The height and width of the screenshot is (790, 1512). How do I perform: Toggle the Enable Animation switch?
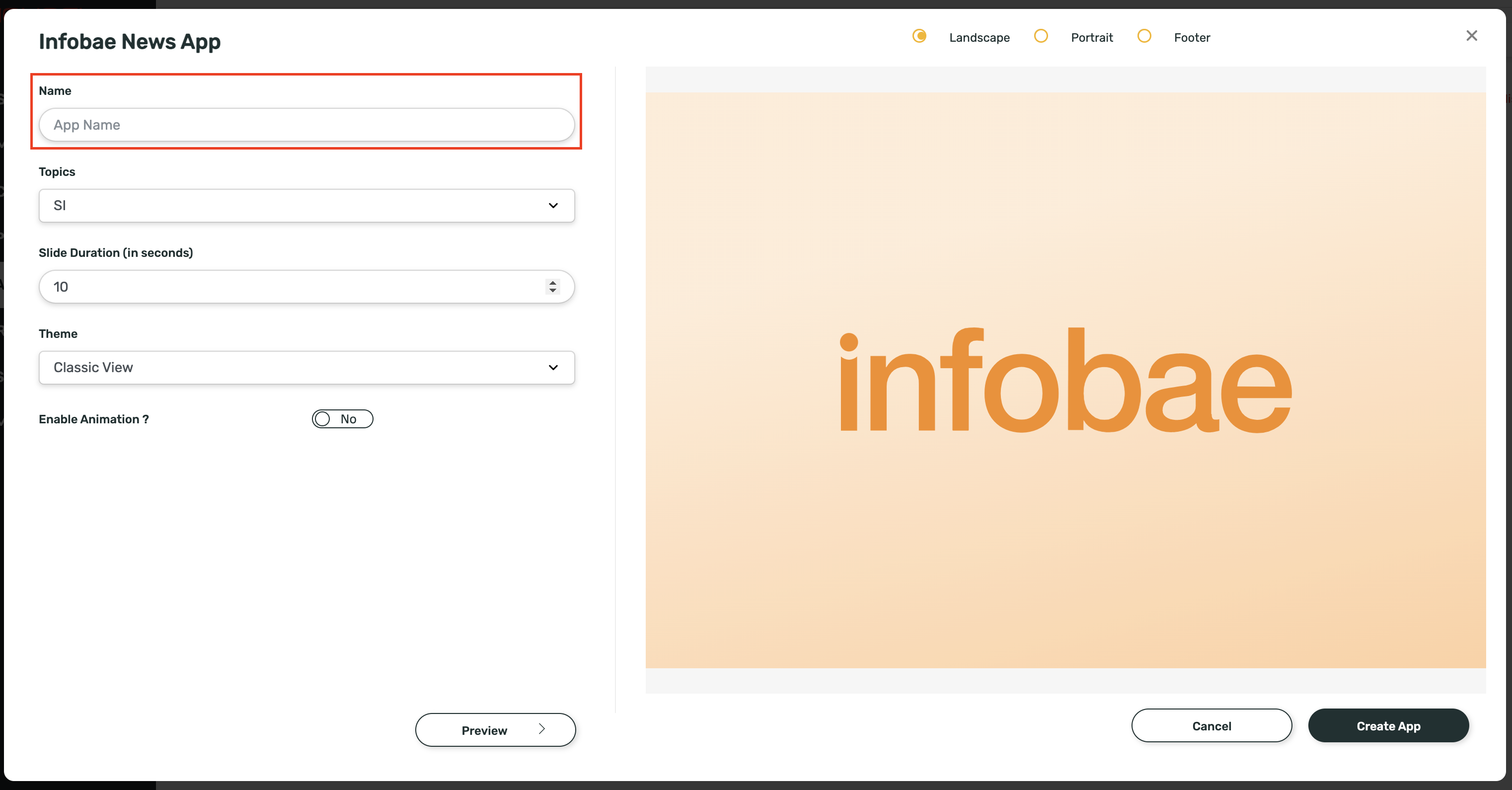pos(342,419)
